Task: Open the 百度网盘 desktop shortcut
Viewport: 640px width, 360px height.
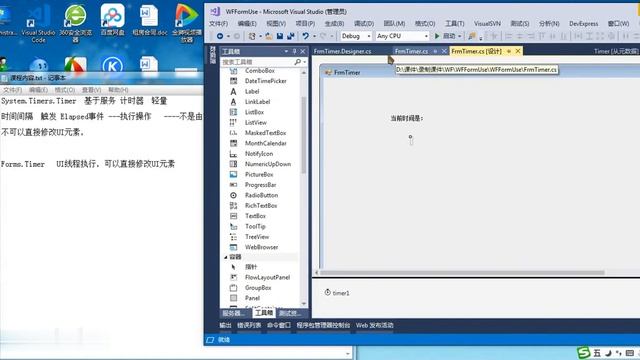Action: (113, 20)
